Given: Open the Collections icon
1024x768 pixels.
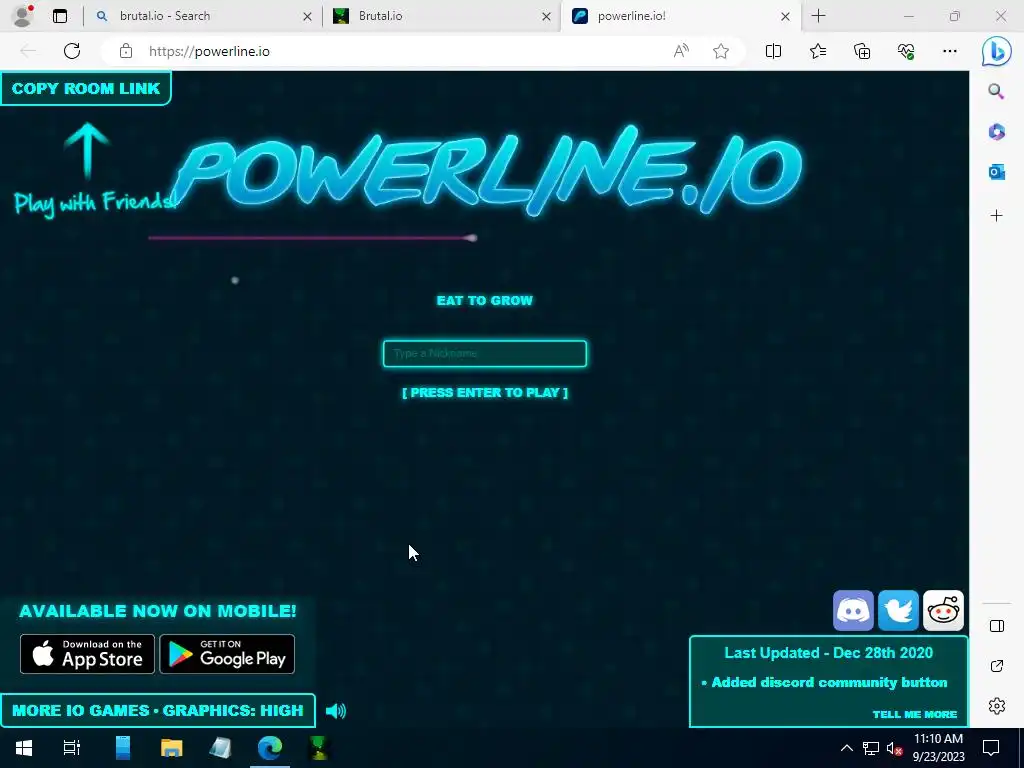Looking at the screenshot, I should coord(862,51).
